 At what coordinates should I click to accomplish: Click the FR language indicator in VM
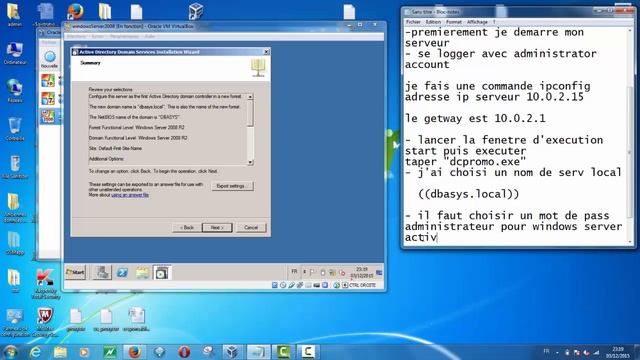[x=294, y=271]
